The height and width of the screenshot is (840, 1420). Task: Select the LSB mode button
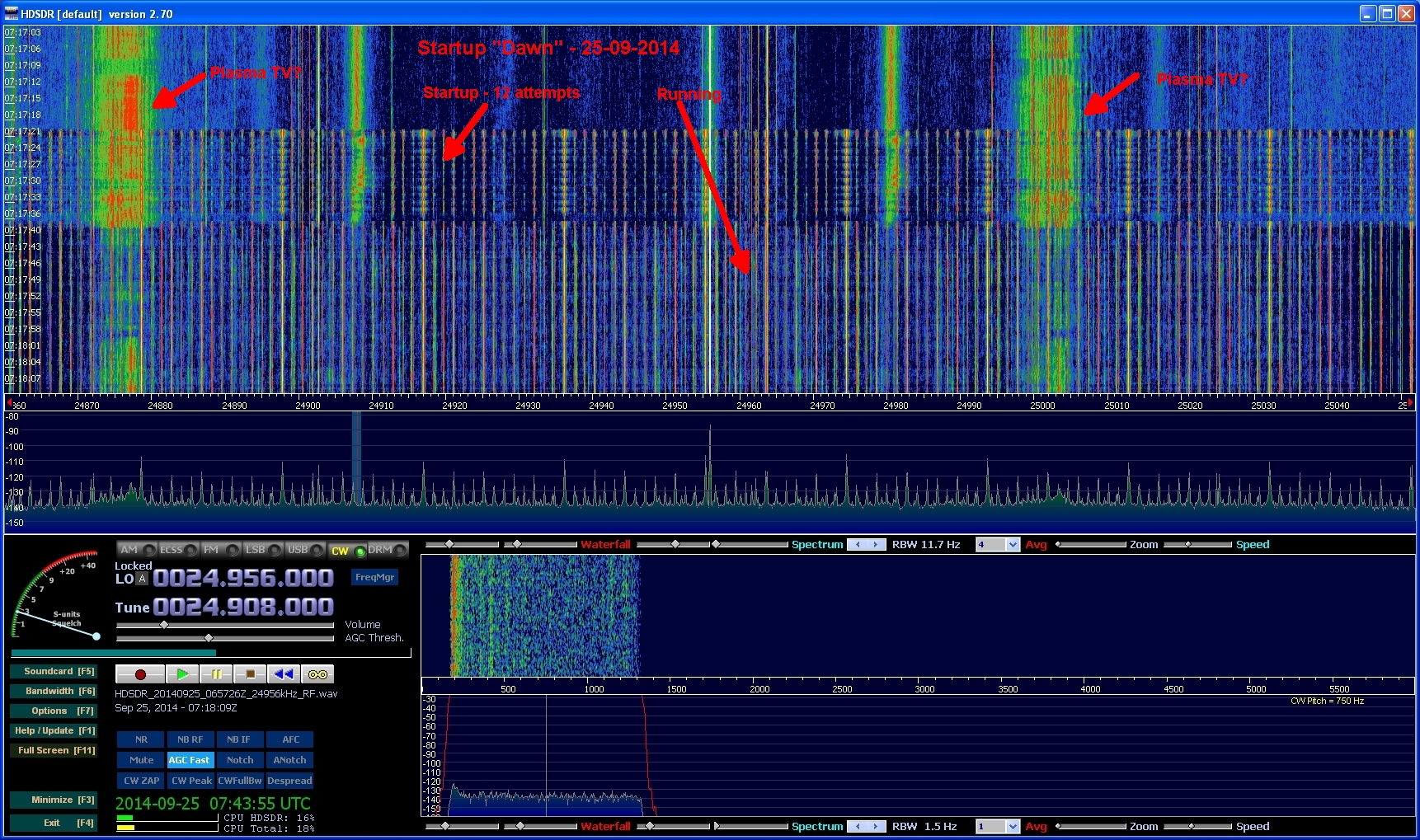click(x=263, y=550)
